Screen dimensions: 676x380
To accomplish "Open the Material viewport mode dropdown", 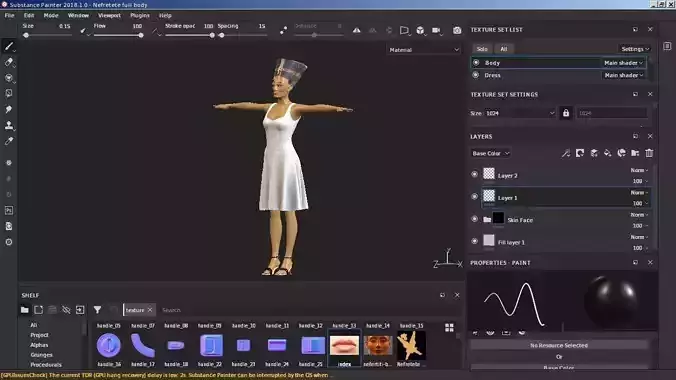I will click(x=424, y=50).
